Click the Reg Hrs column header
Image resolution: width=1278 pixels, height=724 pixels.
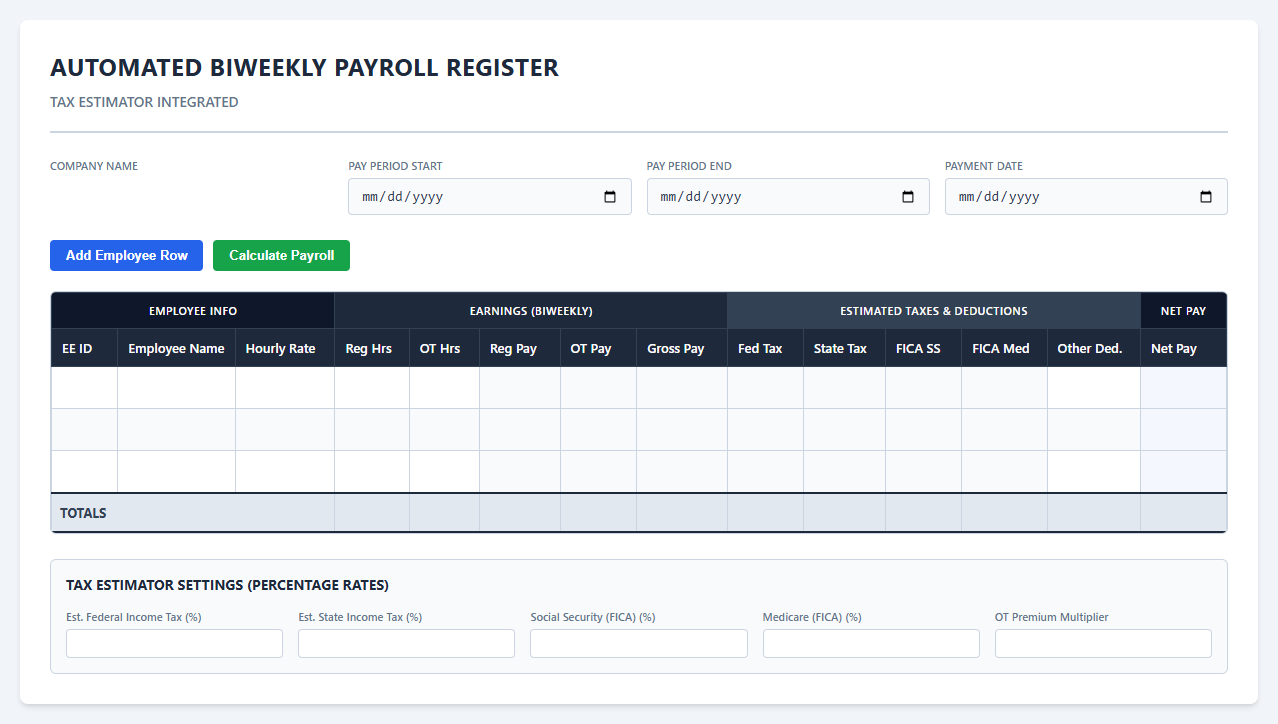click(372, 348)
